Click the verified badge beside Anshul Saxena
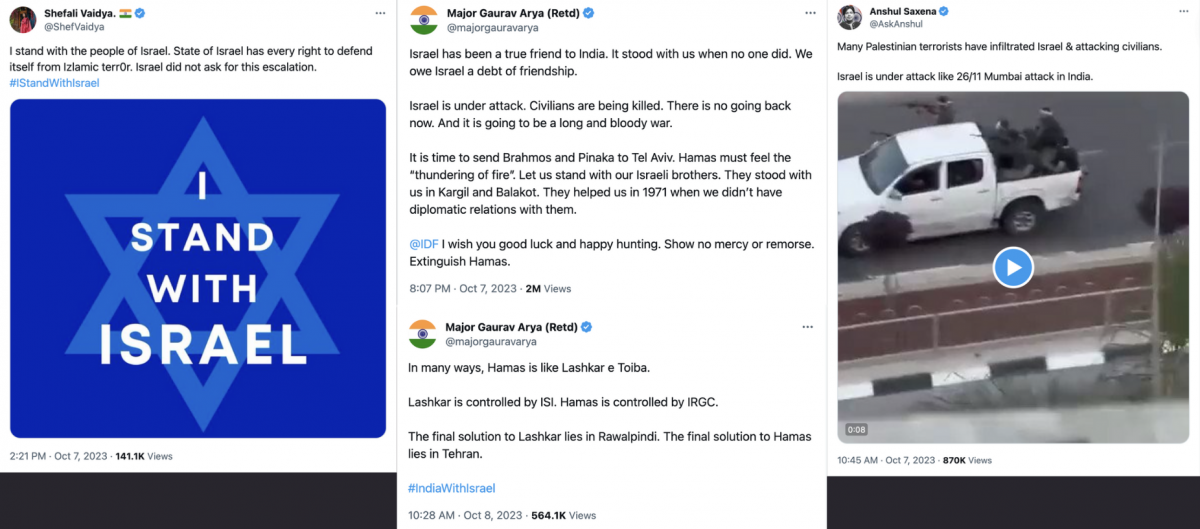The image size is (1200, 529). 943,11
